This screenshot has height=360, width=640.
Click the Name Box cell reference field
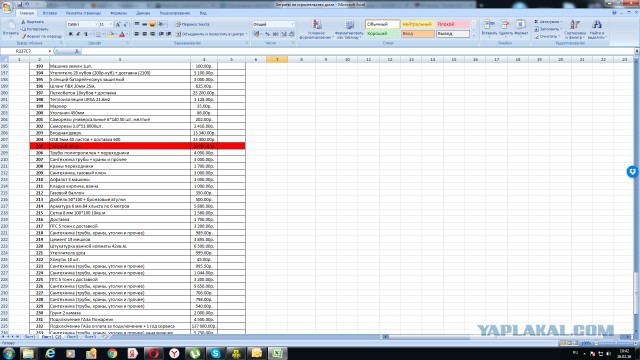coord(26,51)
